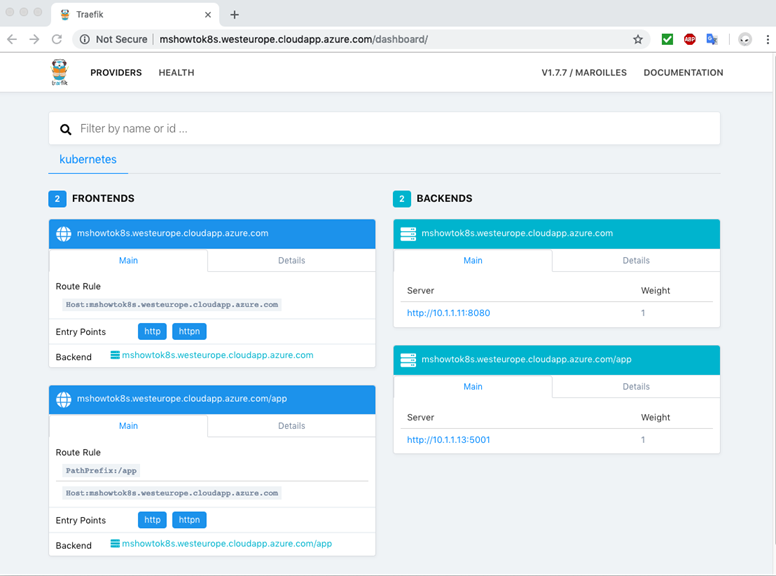776x576 pixels.
Task: Open the HEALTH menu item
Action: point(176,73)
